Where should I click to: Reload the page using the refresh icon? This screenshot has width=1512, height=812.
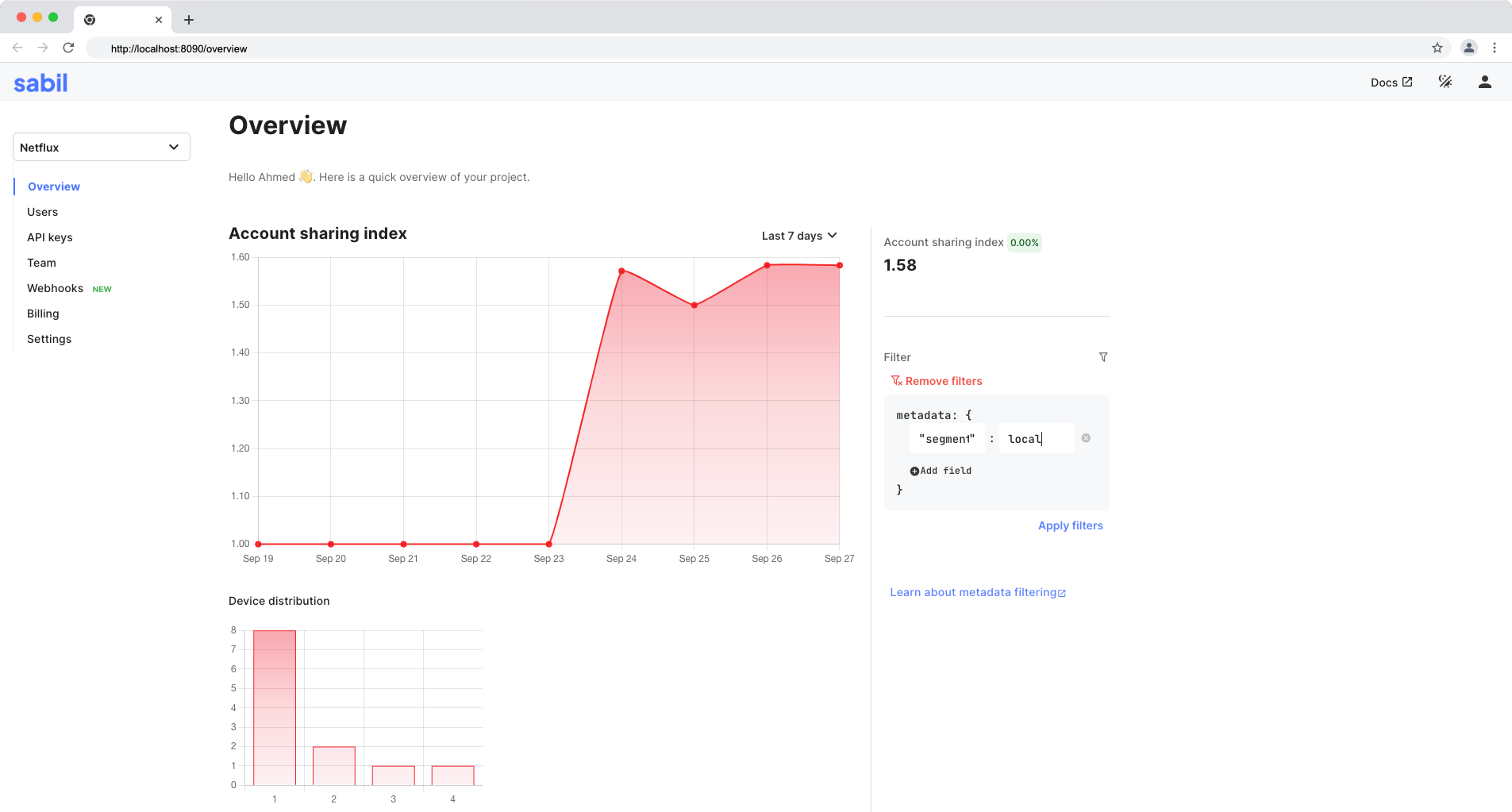point(69,48)
